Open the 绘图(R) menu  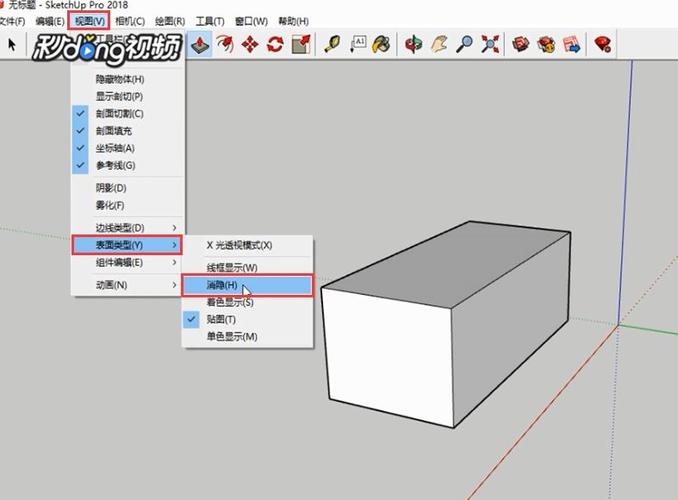click(170, 21)
